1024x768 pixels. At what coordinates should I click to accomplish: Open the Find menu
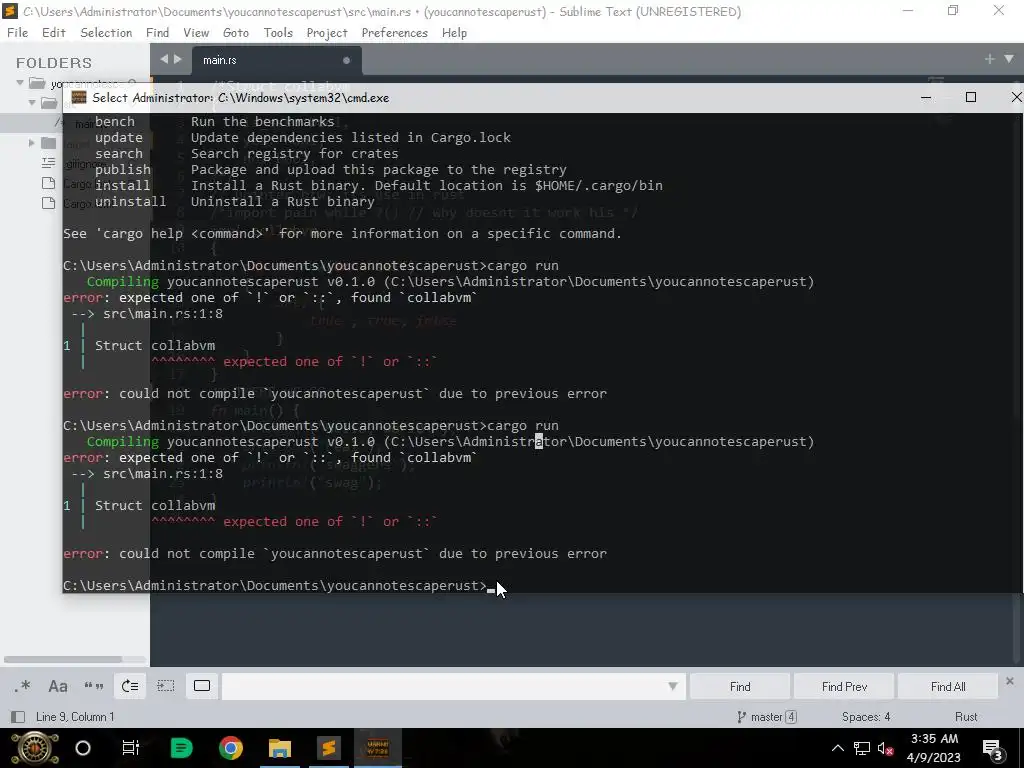(x=157, y=33)
